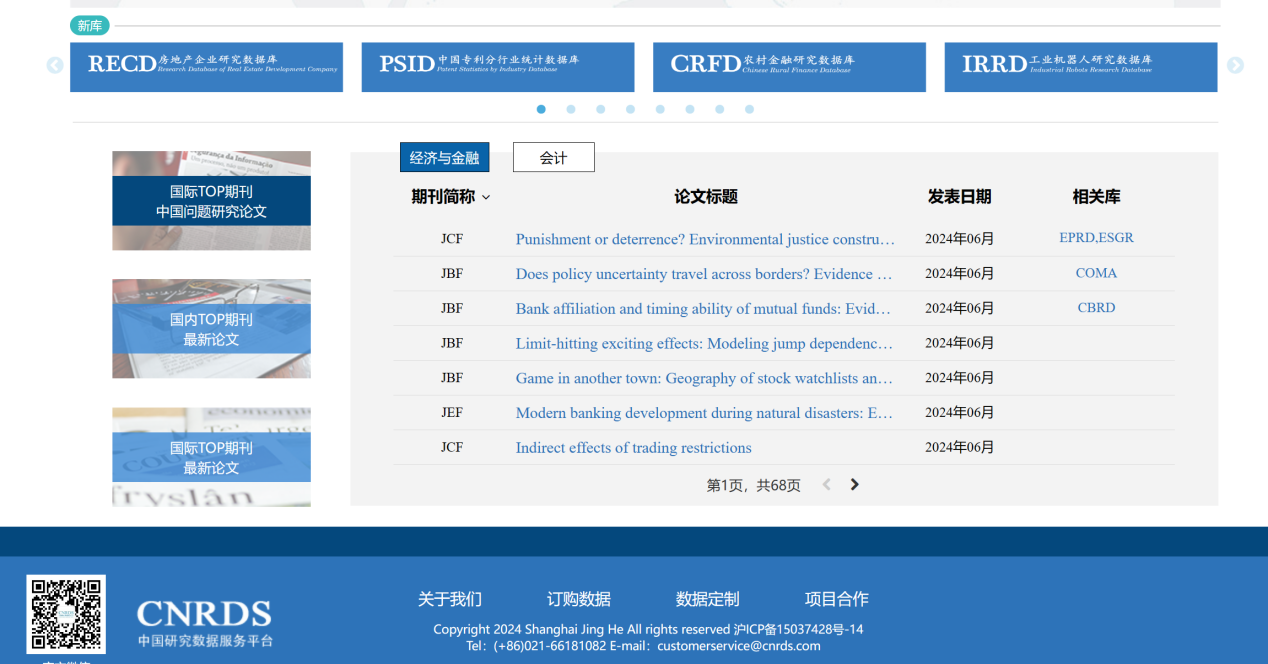Click the CNRDS QR code image
The height and width of the screenshot is (664, 1268).
(66, 614)
